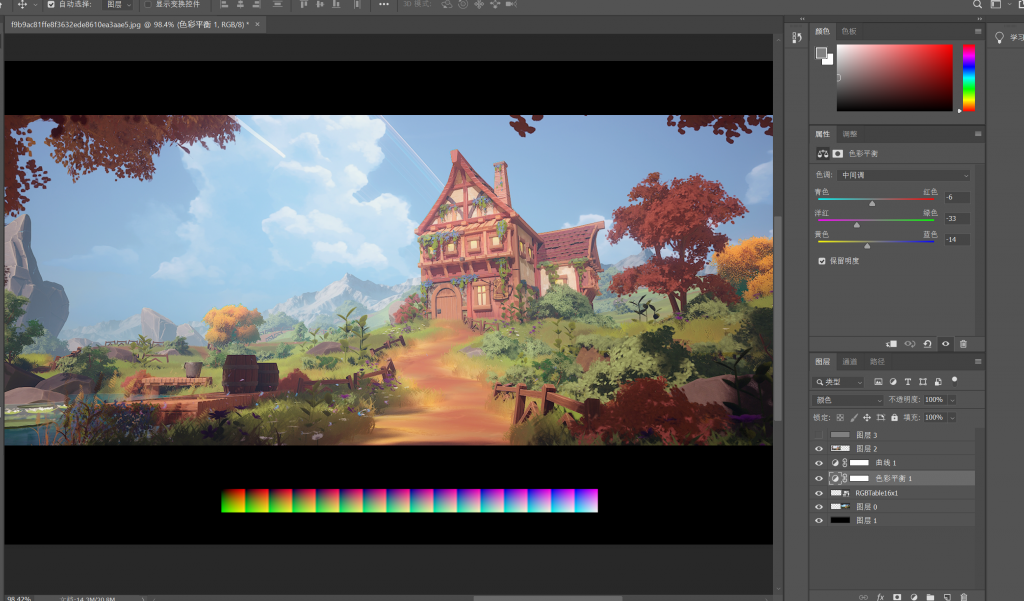This screenshot has height=601, width=1024.
Task: Click the reset adjustment defaults icon
Action: click(x=927, y=344)
